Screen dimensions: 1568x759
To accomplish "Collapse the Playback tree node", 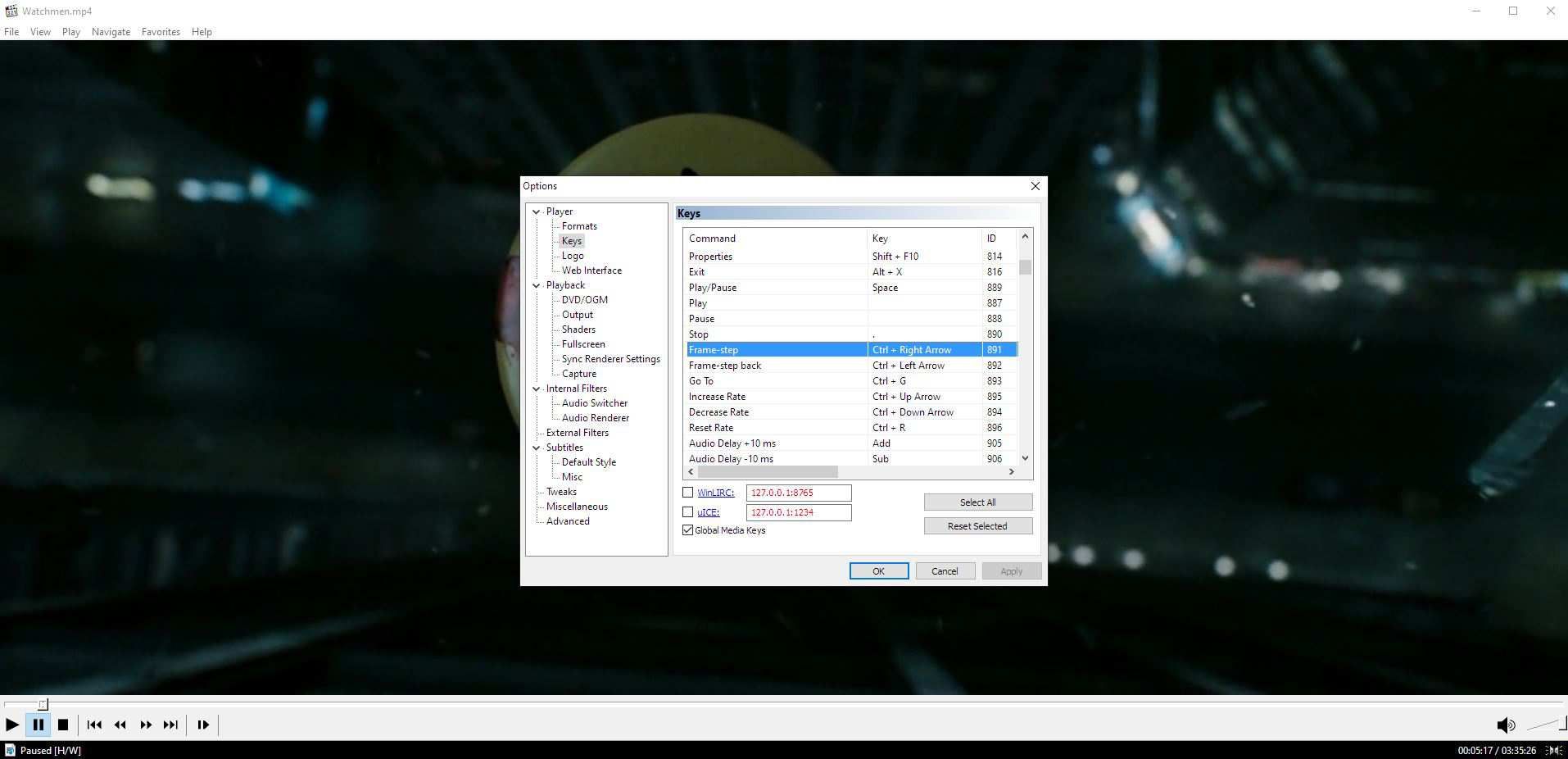I will [x=537, y=285].
